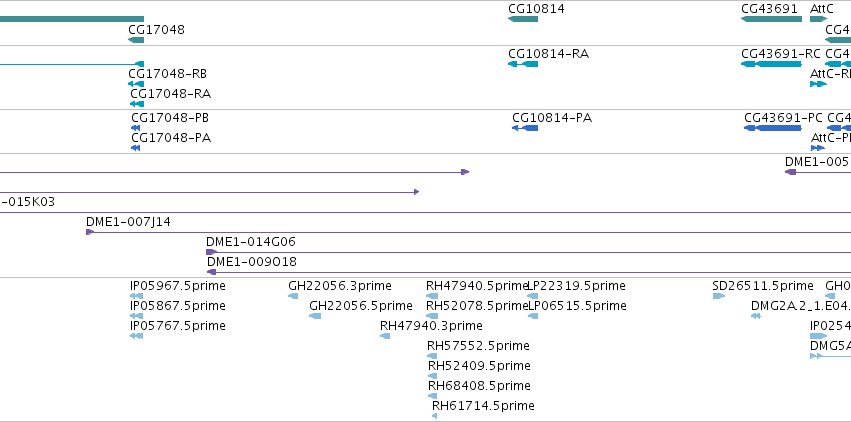This screenshot has width=851, height=422.
Task: Click the RH61714.5prime label
Action: [x=483, y=406]
